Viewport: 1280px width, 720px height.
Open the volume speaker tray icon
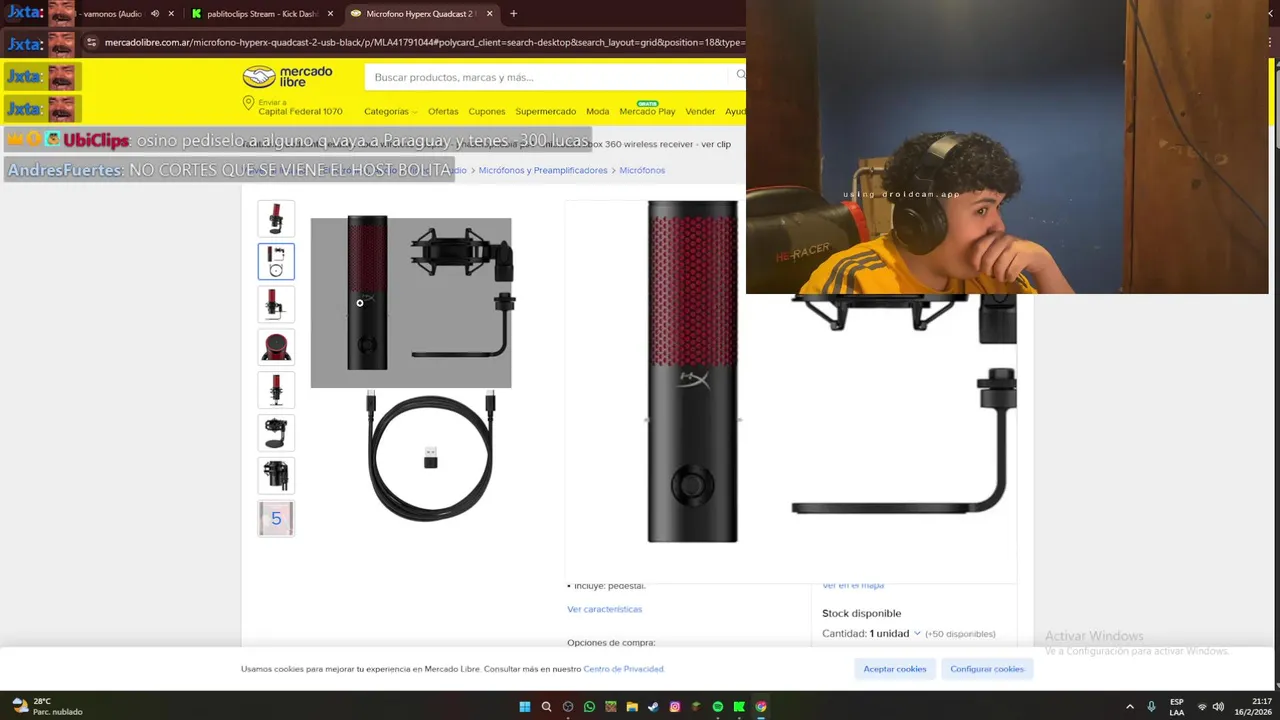1218,707
